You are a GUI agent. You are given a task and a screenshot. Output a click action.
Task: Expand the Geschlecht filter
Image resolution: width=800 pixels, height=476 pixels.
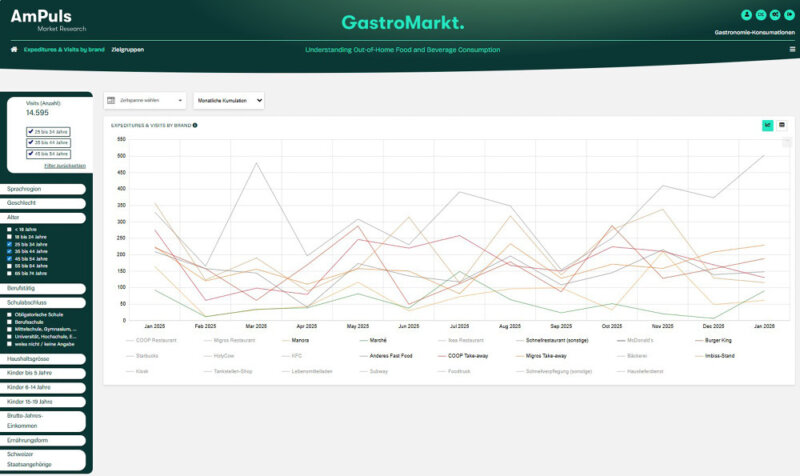43,203
